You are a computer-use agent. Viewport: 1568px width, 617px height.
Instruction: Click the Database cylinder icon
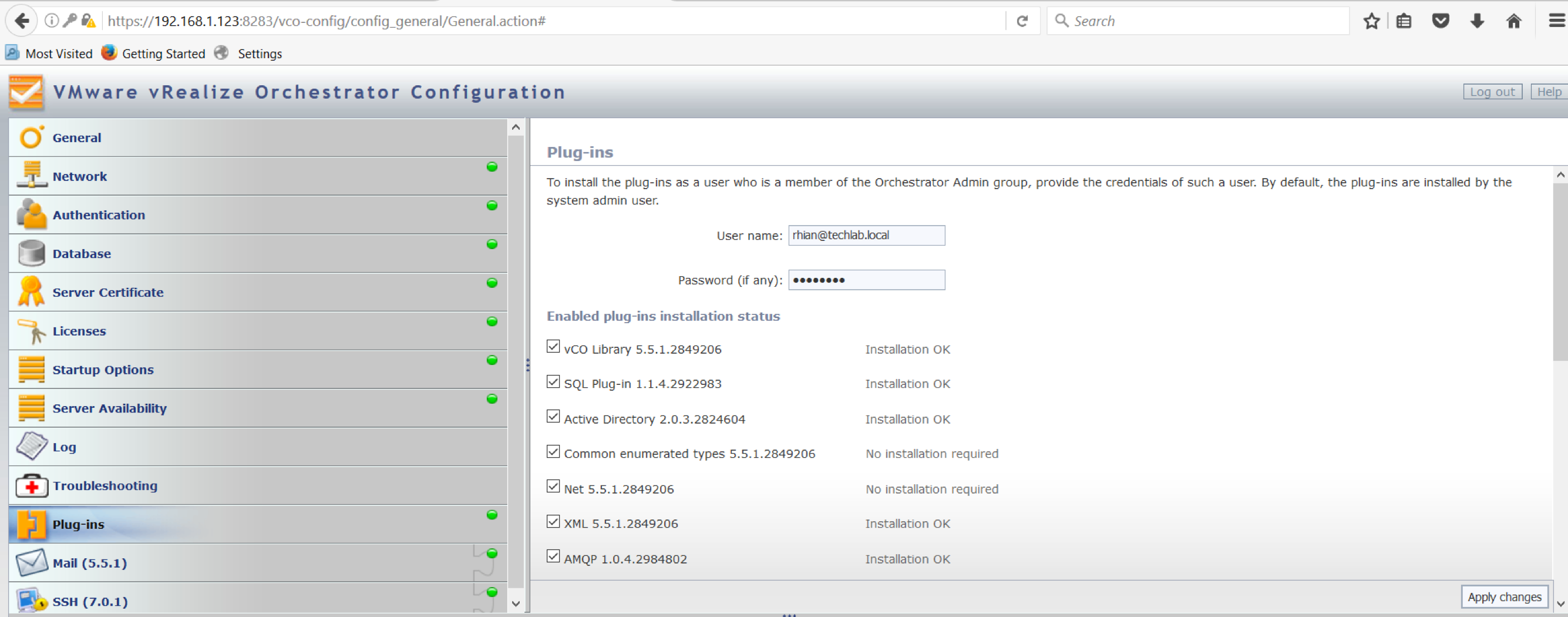tap(31, 253)
